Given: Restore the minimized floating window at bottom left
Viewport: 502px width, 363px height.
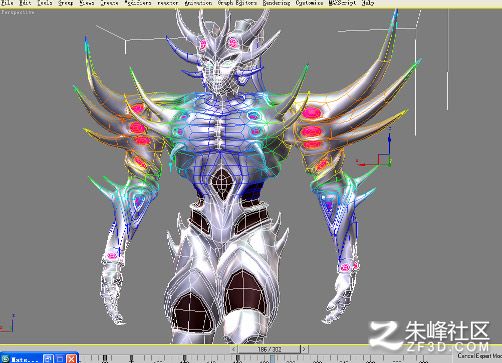Looking at the screenshot, I should [x=48, y=359].
